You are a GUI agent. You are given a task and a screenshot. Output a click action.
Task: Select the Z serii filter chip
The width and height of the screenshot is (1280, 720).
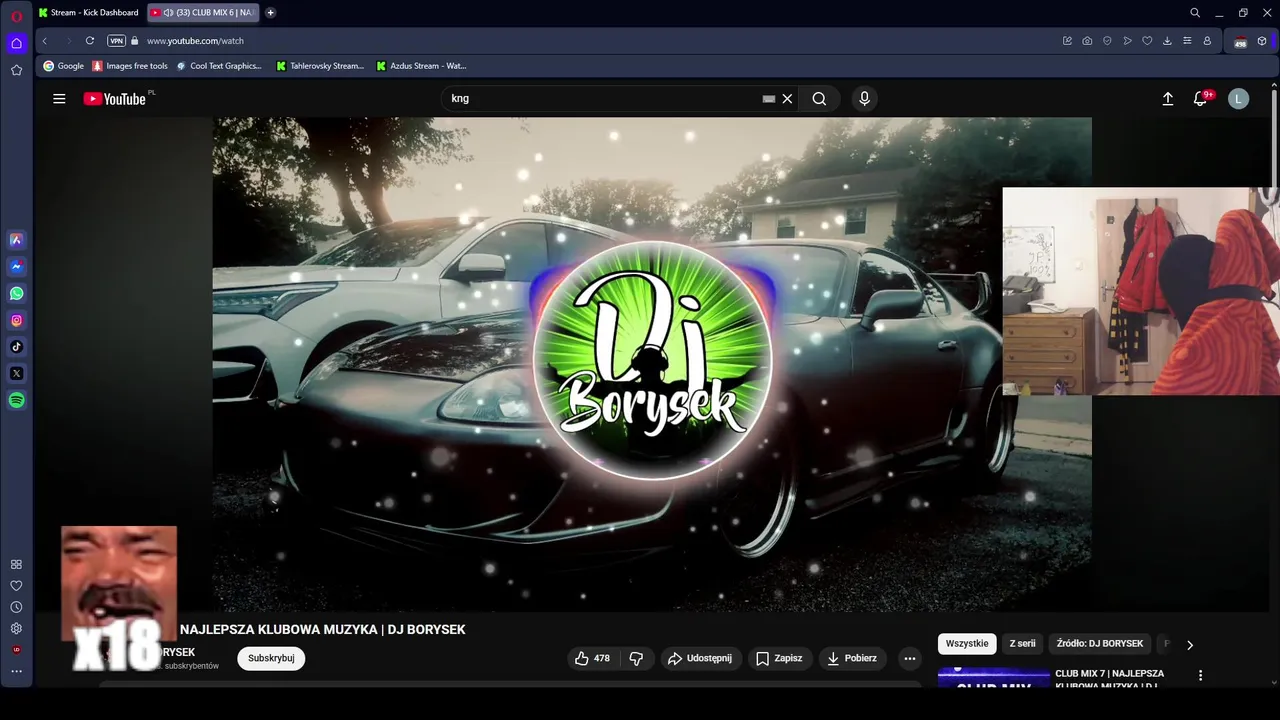pyautogui.click(x=1022, y=644)
